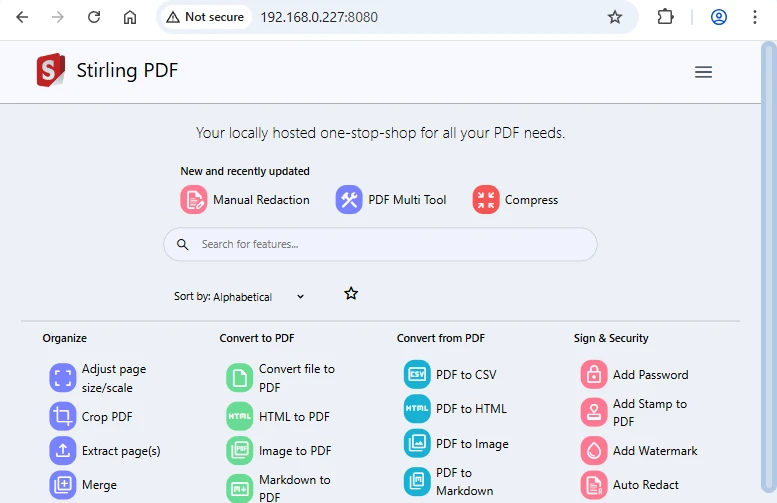Click the Extract page(s) icon
Viewport: 777px width, 503px height.
point(63,451)
